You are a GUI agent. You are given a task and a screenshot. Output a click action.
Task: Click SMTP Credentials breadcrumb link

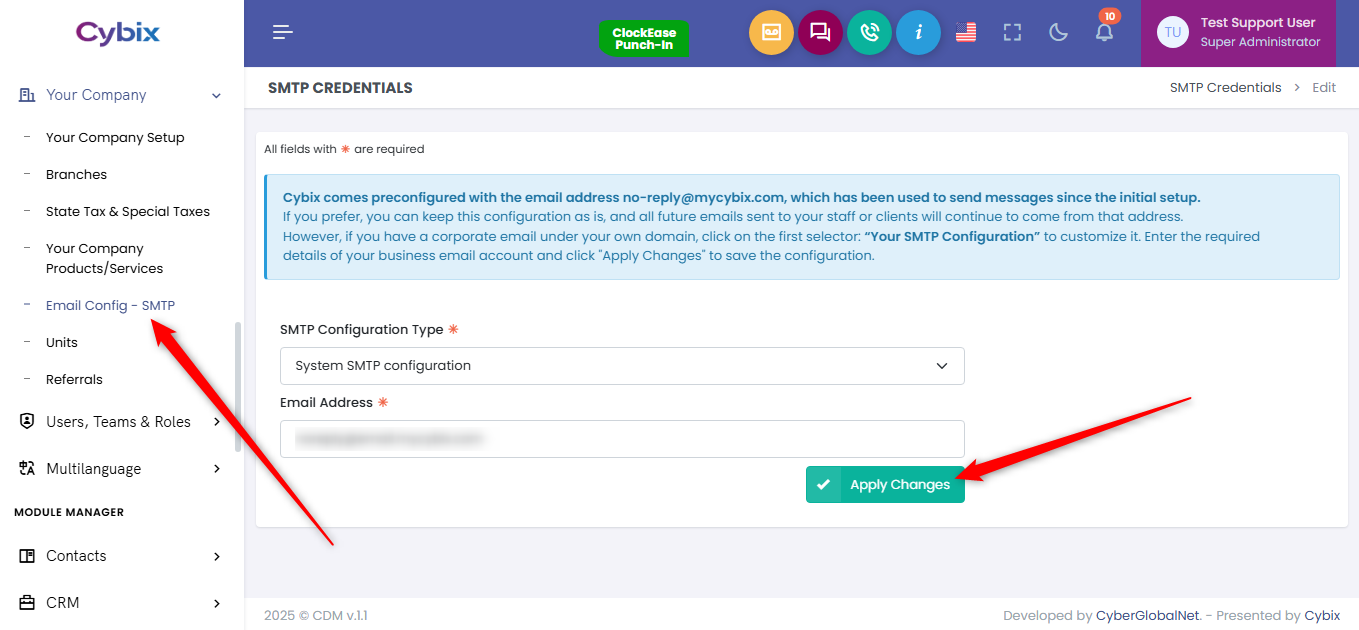(x=1225, y=88)
